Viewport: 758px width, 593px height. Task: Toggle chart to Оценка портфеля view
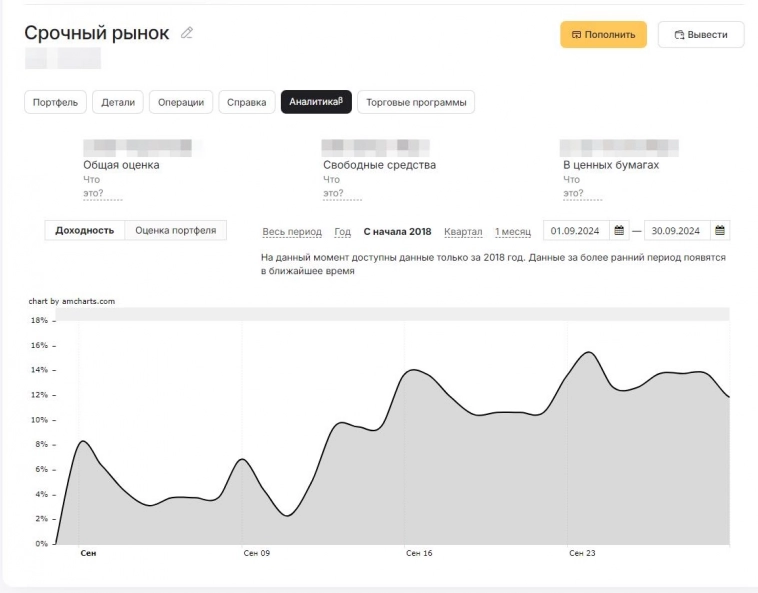175,230
